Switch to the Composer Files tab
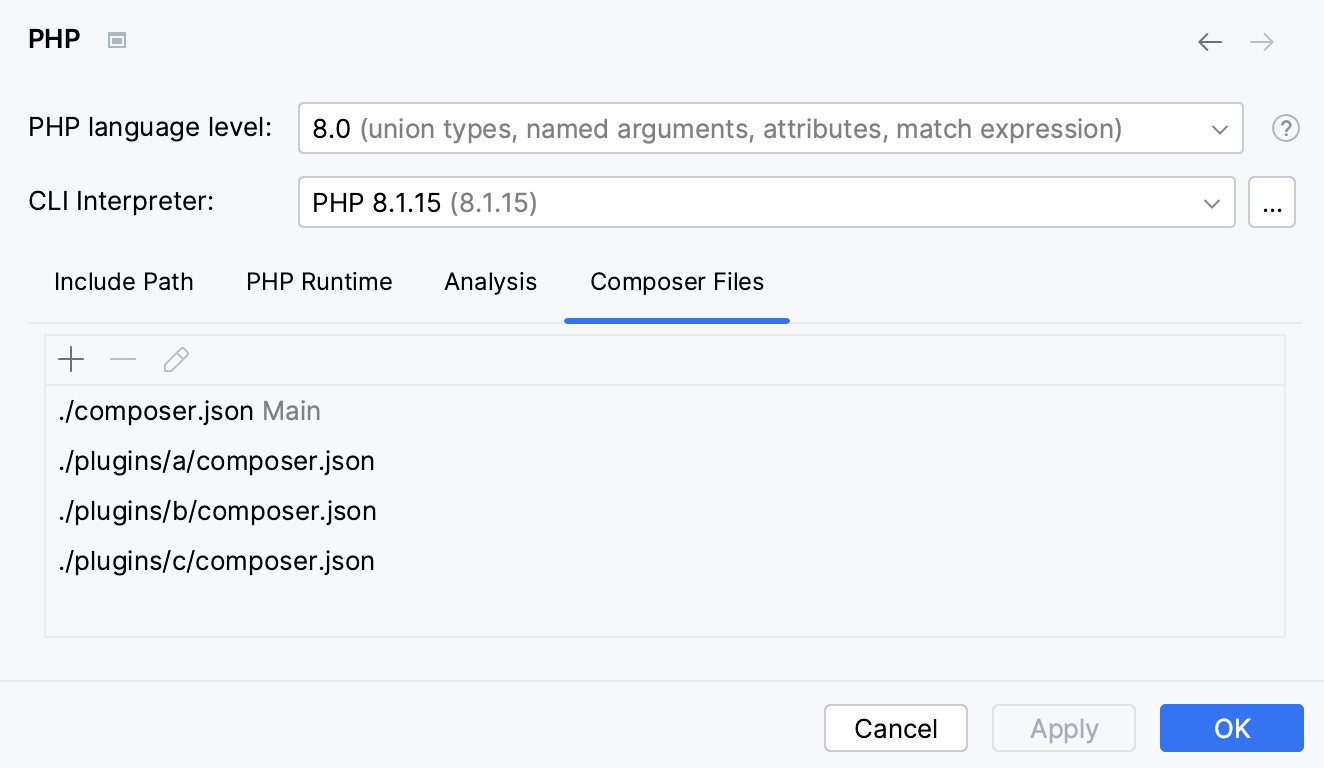Viewport: 1324px width, 768px height. tap(677, 282)
